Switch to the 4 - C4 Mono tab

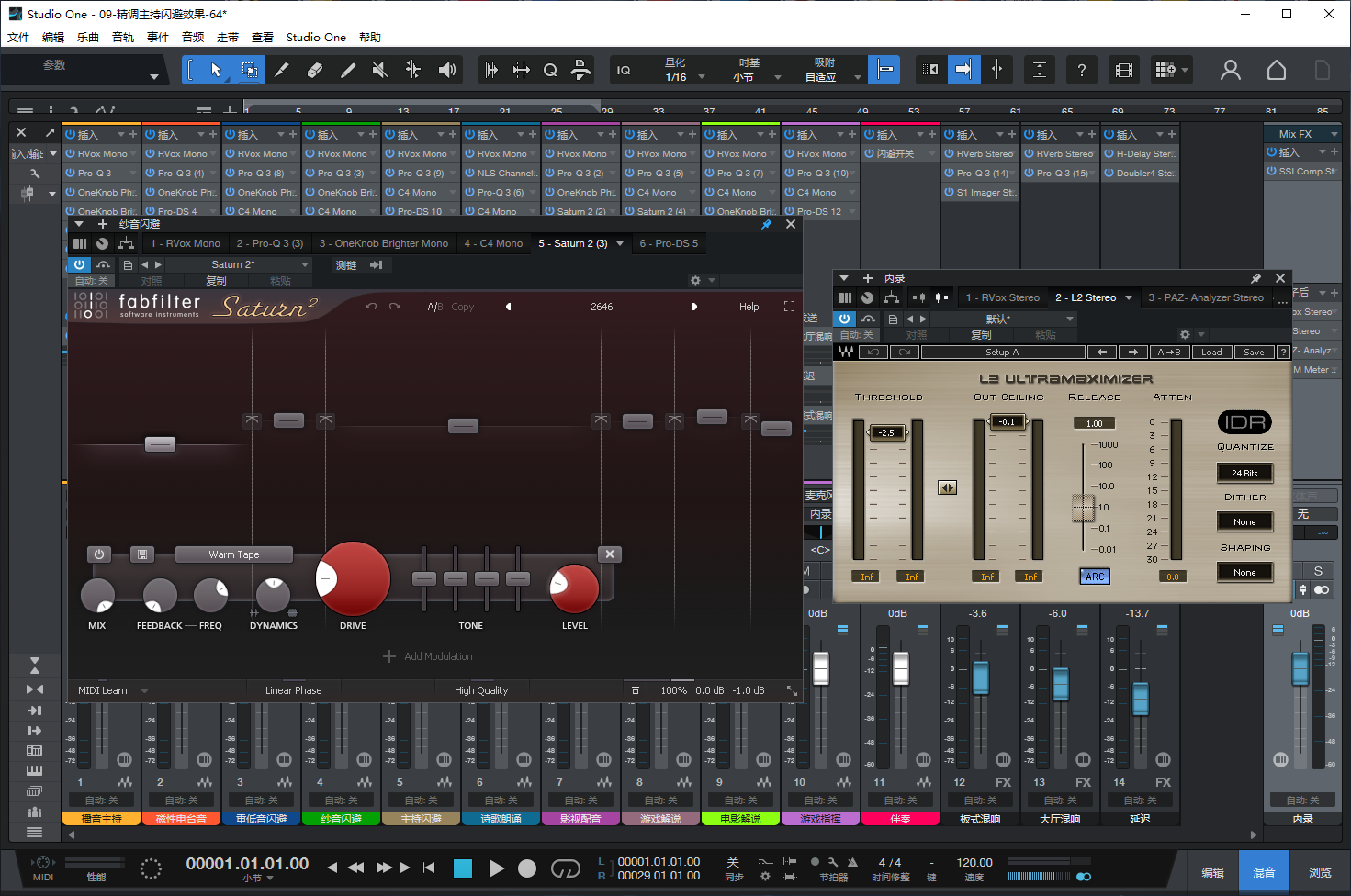[493, 243]
